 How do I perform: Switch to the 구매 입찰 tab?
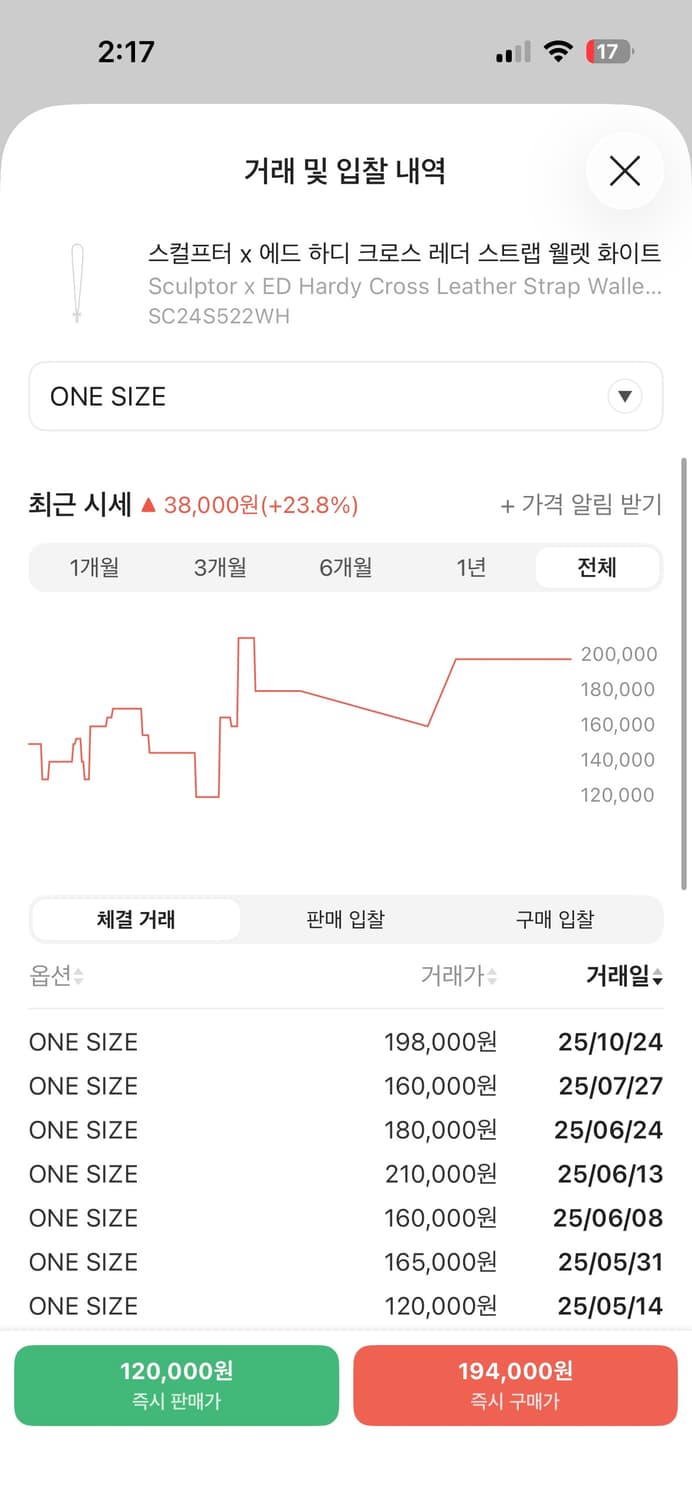click(555, 919)
